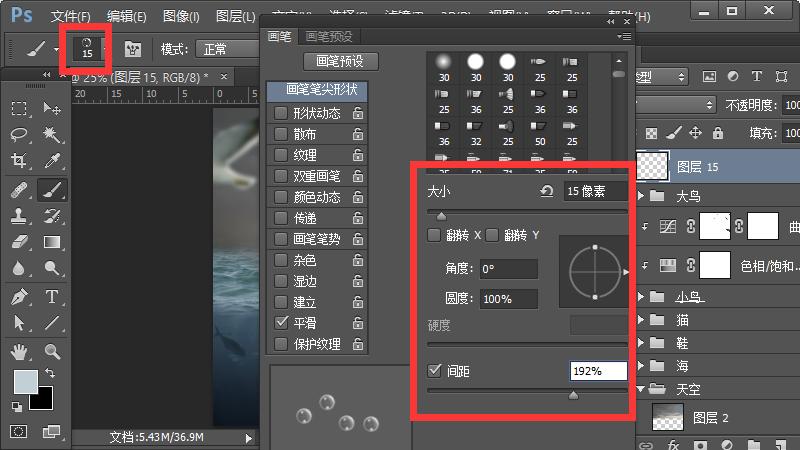Click the 间距 192% input field
Screen dimensions: 800x450
click(x=598, y=371)
